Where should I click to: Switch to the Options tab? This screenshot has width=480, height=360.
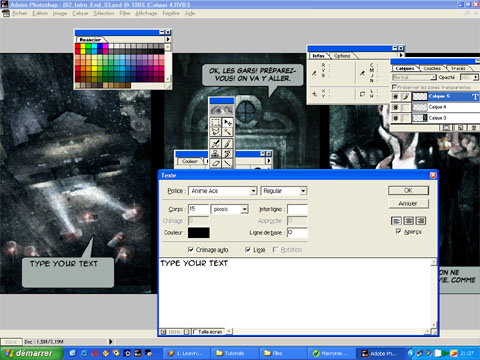click(342, 56)
